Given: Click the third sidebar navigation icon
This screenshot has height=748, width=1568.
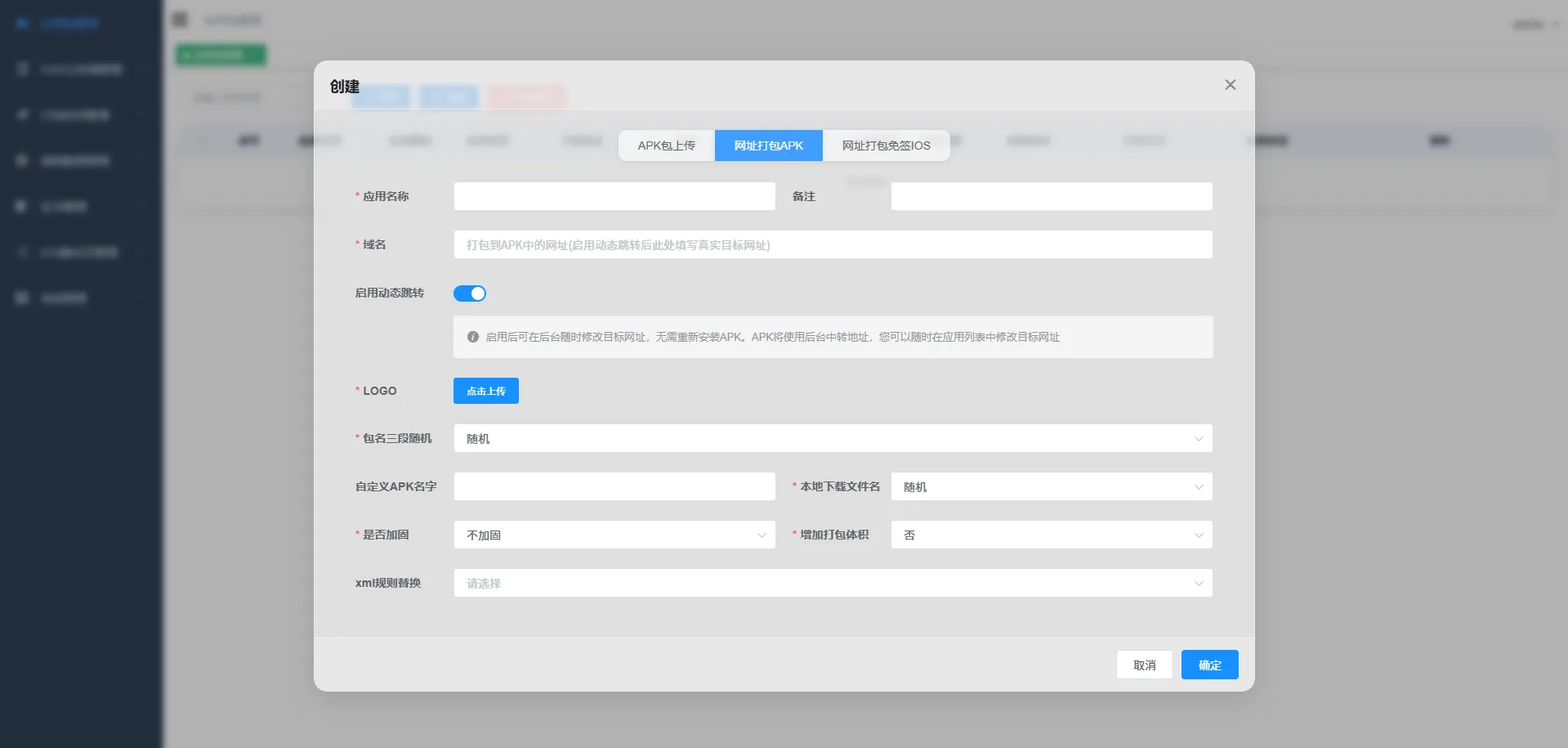Looking at the screenshot, I should (21, 114).
